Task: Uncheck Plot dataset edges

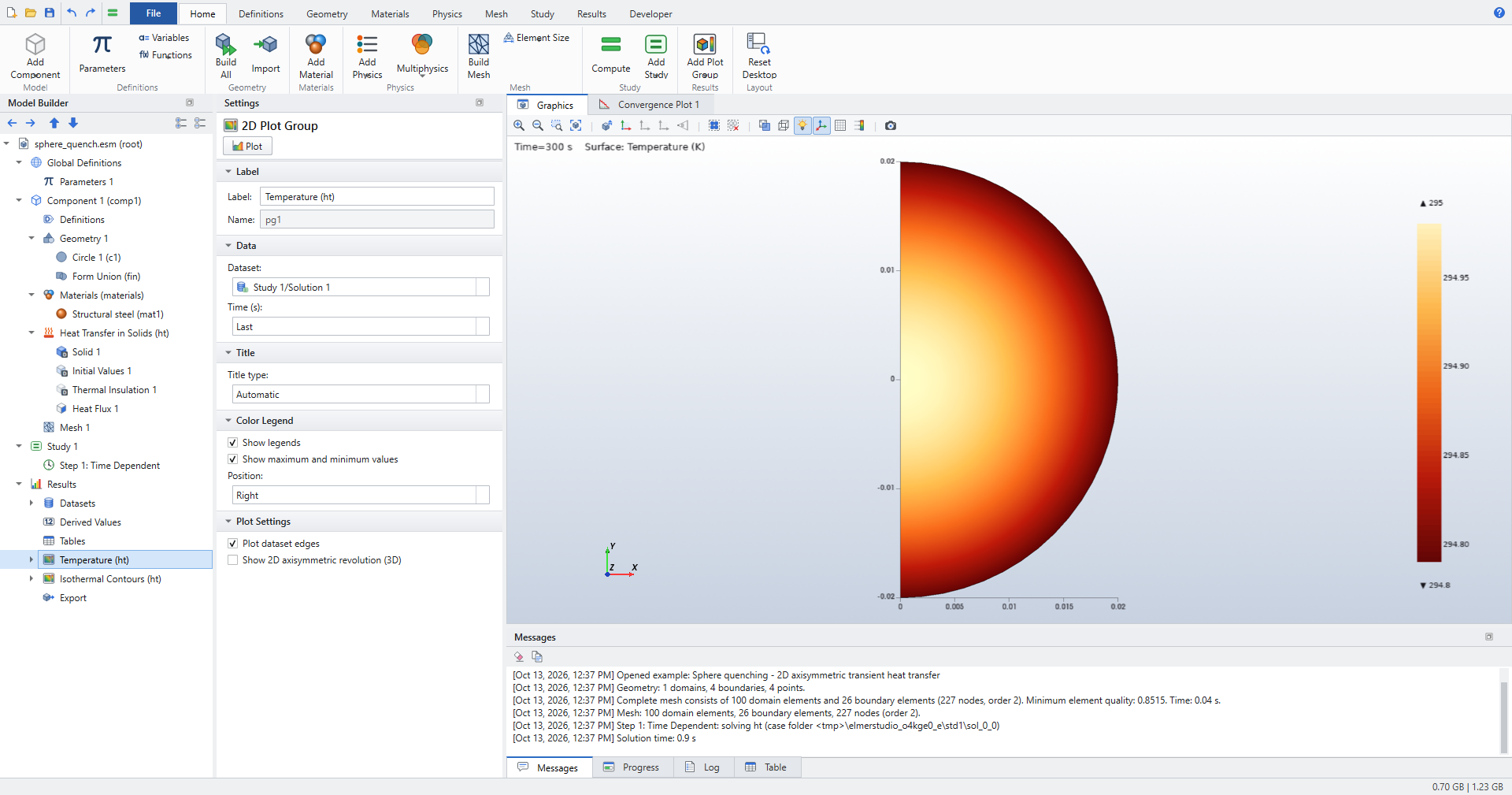Action: 232,544
